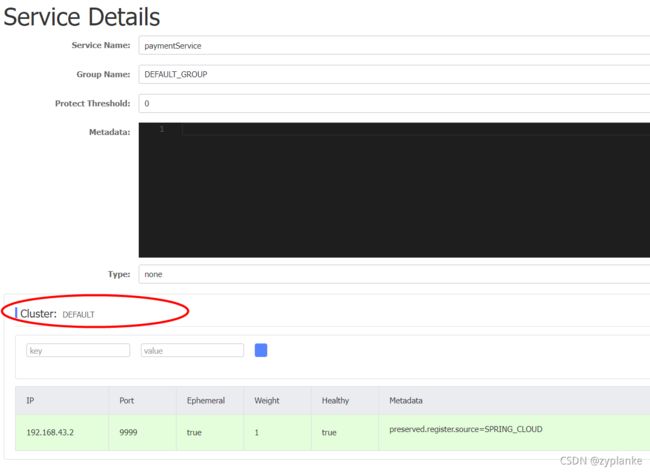This screenshot has height=472, width=650.
Task: Click the blue filter button beside value field
Action: [261, 350]
